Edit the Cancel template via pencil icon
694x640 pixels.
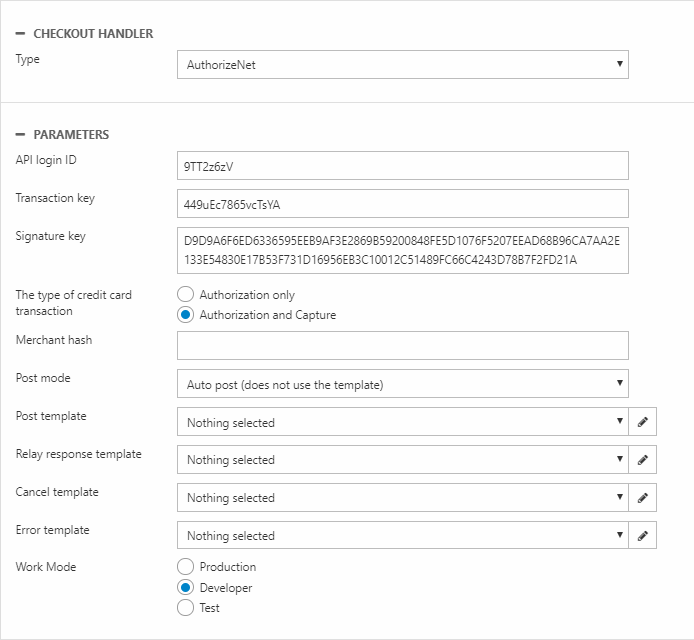[643, 498]
